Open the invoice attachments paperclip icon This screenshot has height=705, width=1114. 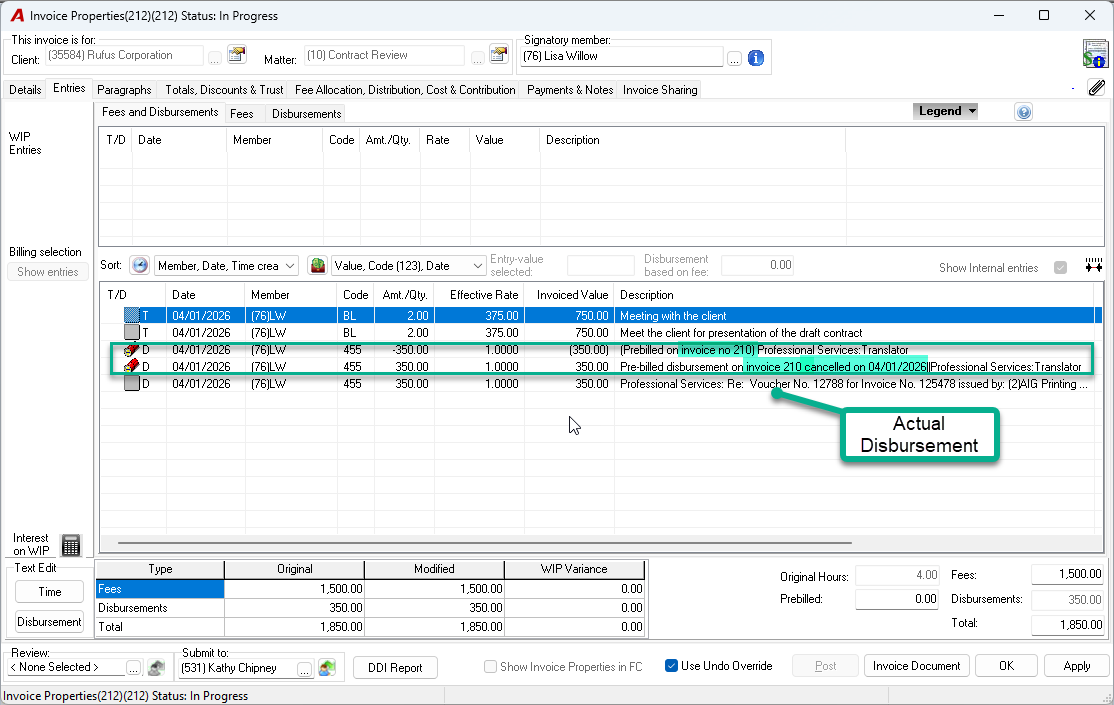pos(1096,87)
